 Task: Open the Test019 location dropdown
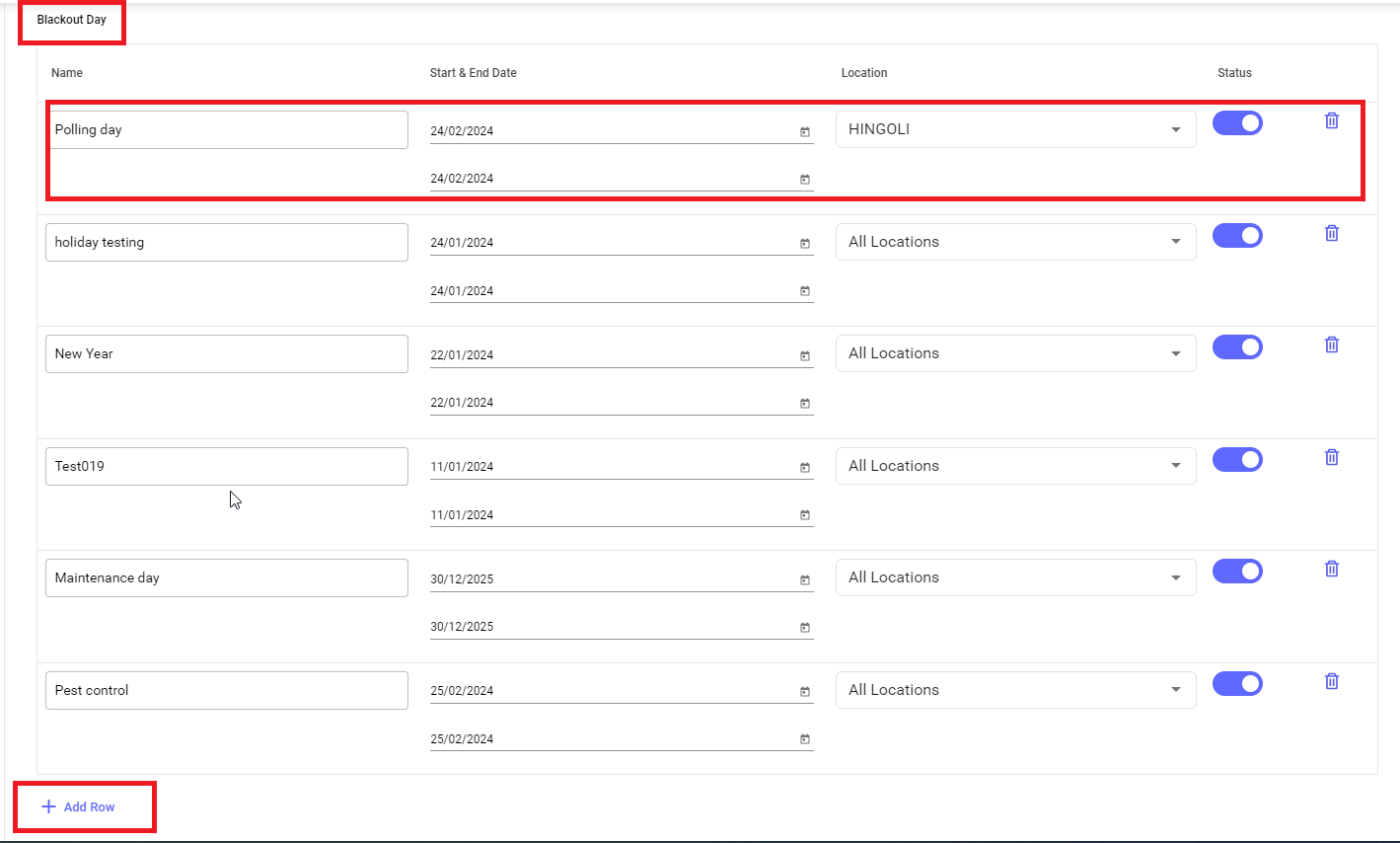[x=1015, y=466]
